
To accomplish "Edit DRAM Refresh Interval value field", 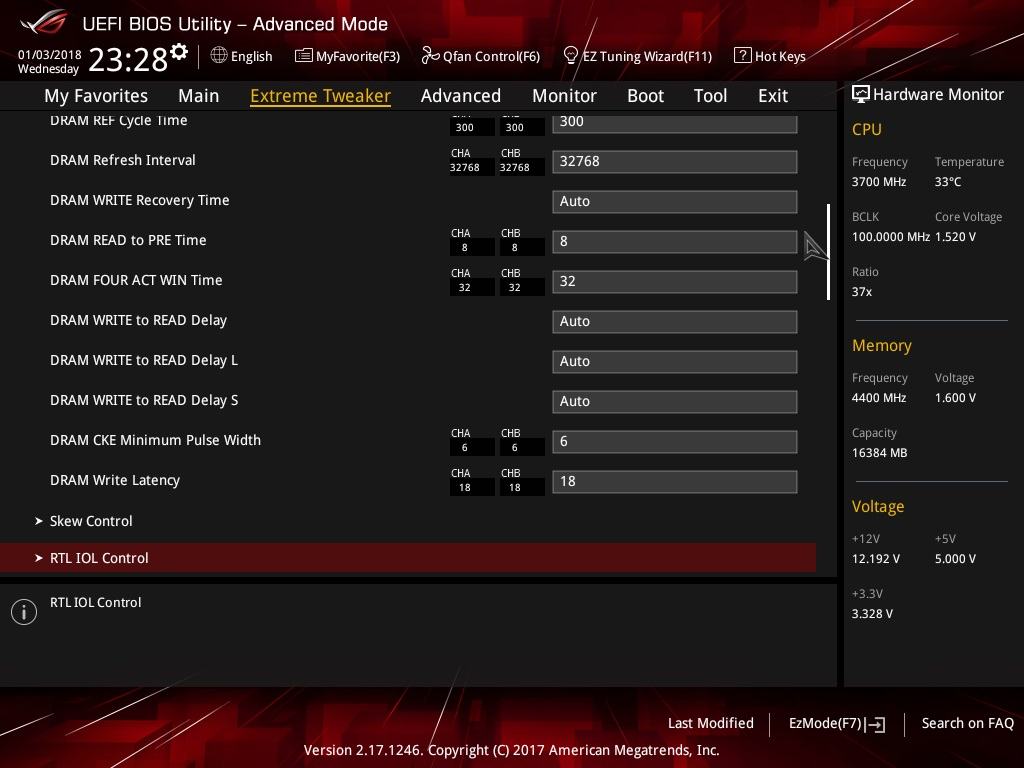I will 675,161.
